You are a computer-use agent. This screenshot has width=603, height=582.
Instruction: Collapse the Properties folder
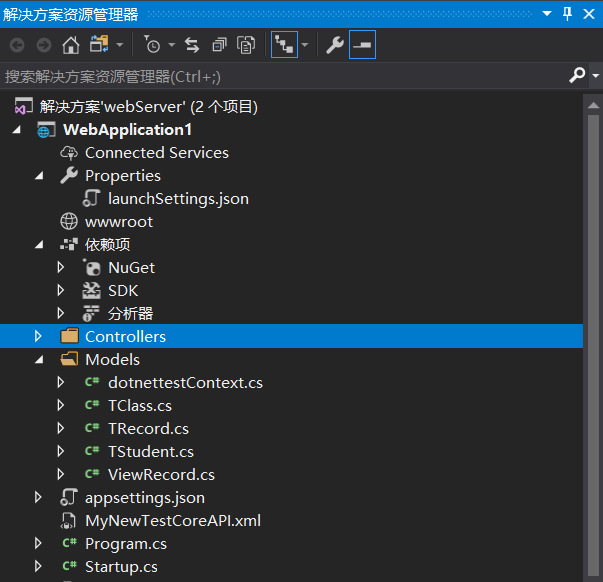39,176
